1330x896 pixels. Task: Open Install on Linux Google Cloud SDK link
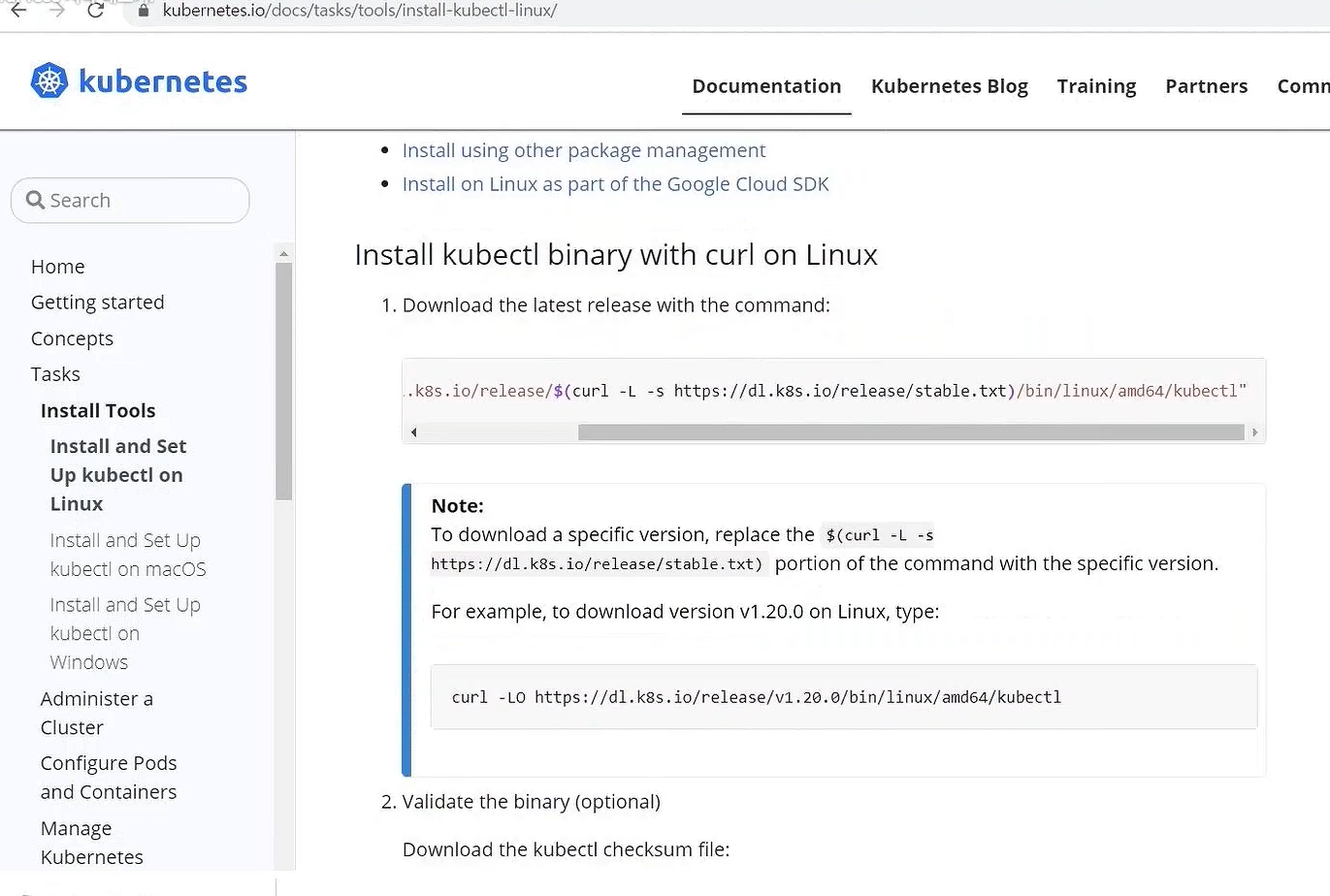[x=616, y=184]
